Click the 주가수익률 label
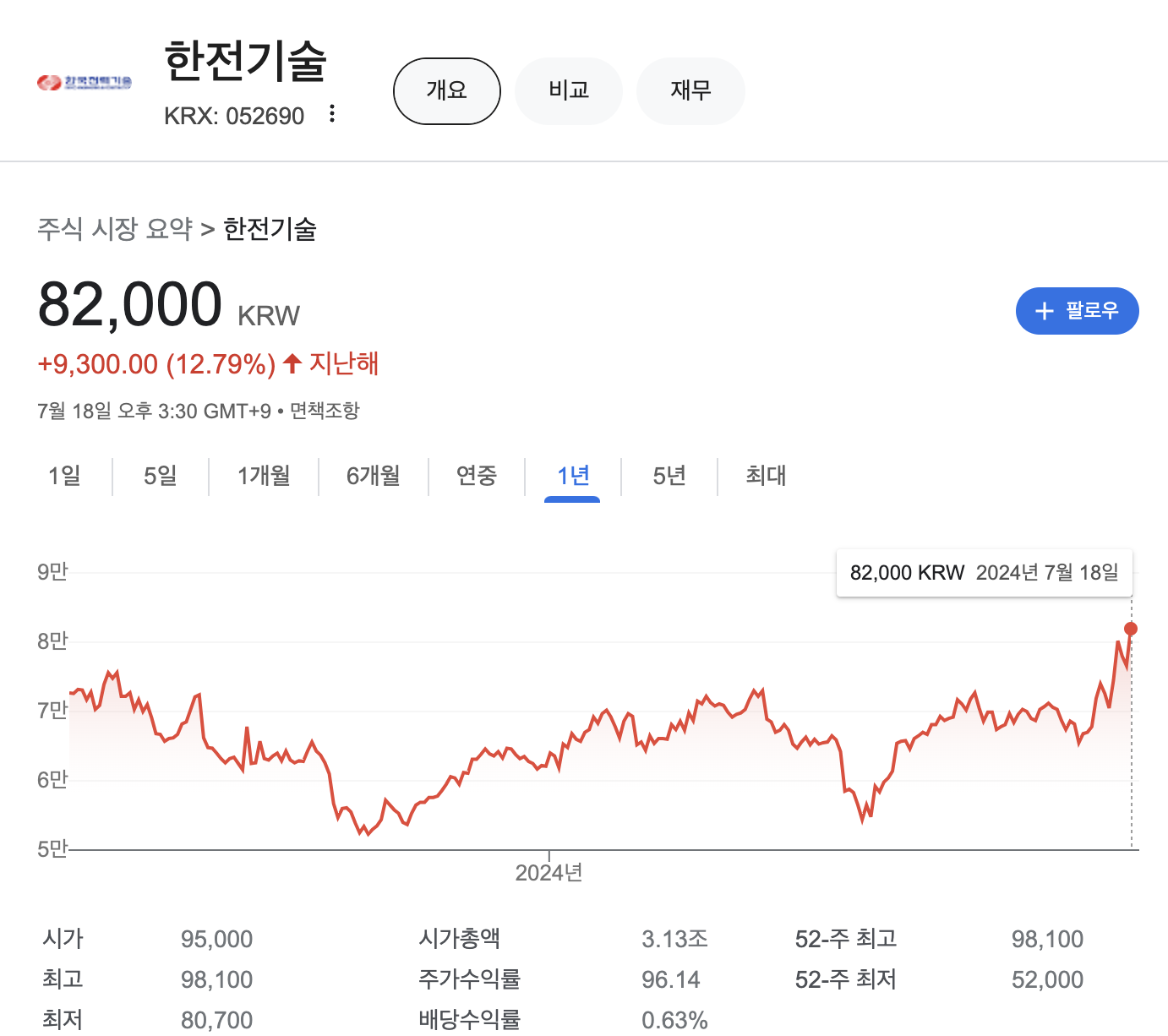1168x1036 pixels. point(469,979)
